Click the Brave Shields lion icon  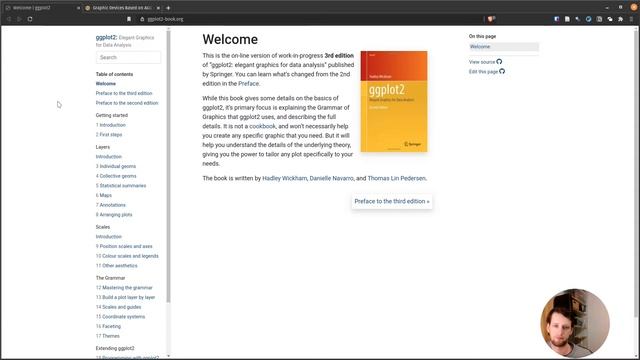[491, 19]
